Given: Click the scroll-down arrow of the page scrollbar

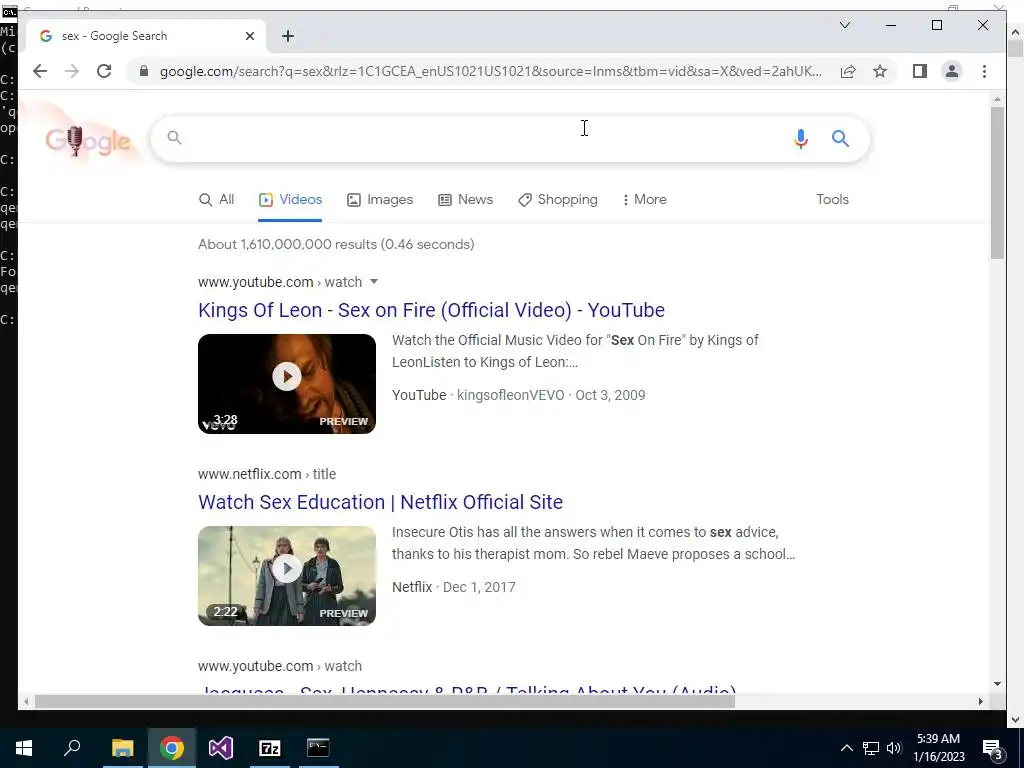Looking at the screenshot, I should tap(997, 684).
